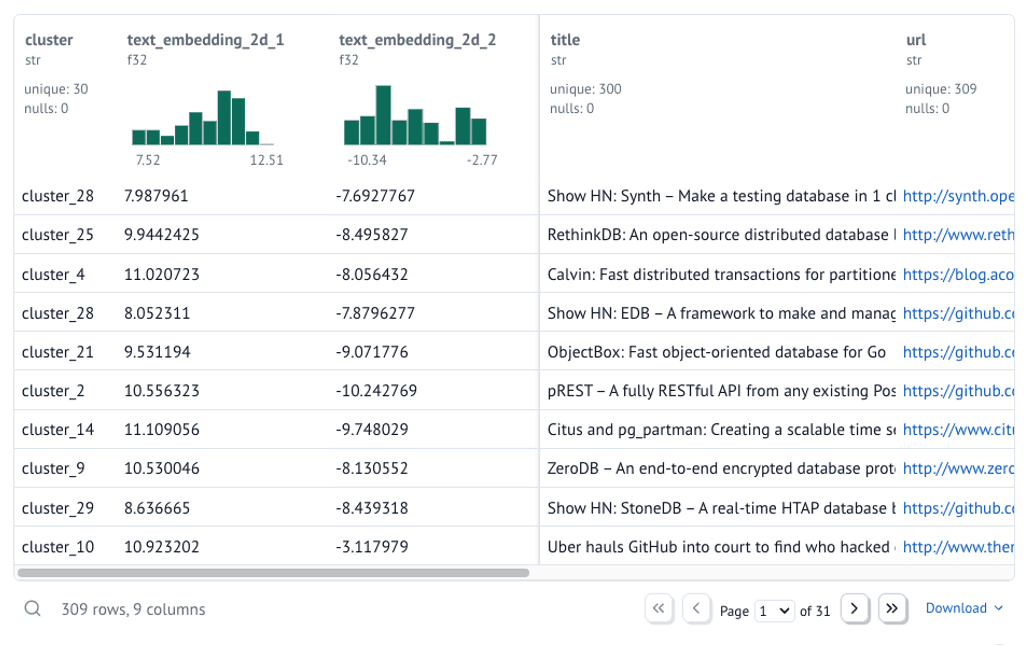Click the text_embedding_2d_2 histogram chart
The width and height of the screenshot is (1026, 646).
[x=415, y=115]
